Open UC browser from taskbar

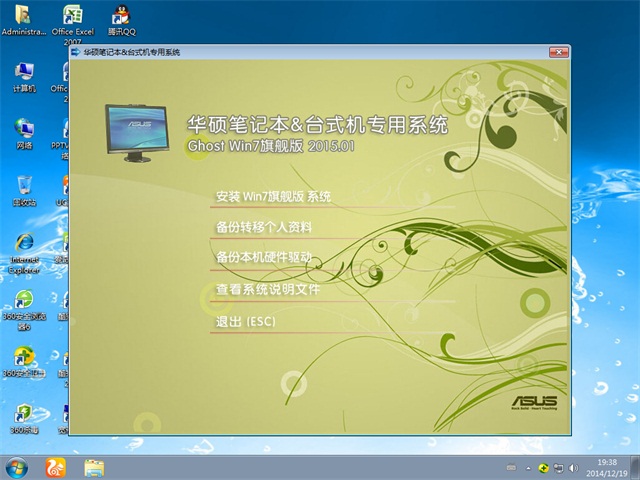(x=54, y=467)
